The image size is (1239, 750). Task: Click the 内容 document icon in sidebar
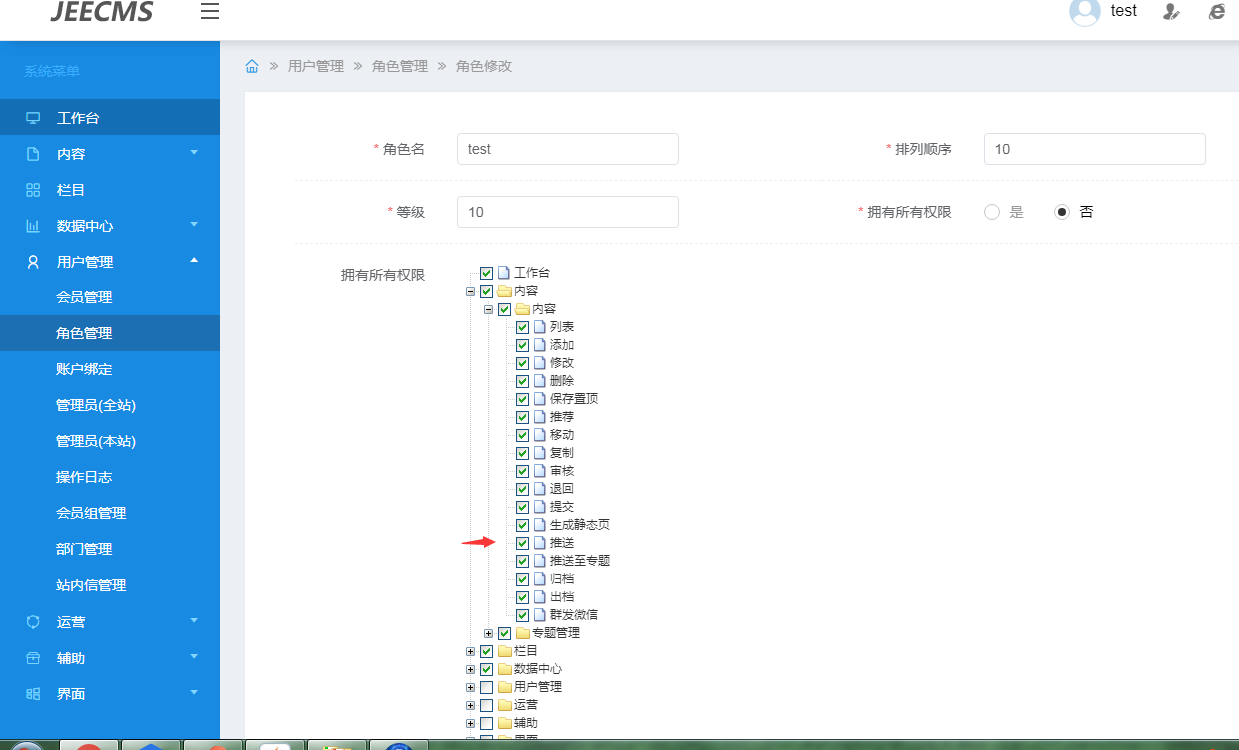[33, 154]
